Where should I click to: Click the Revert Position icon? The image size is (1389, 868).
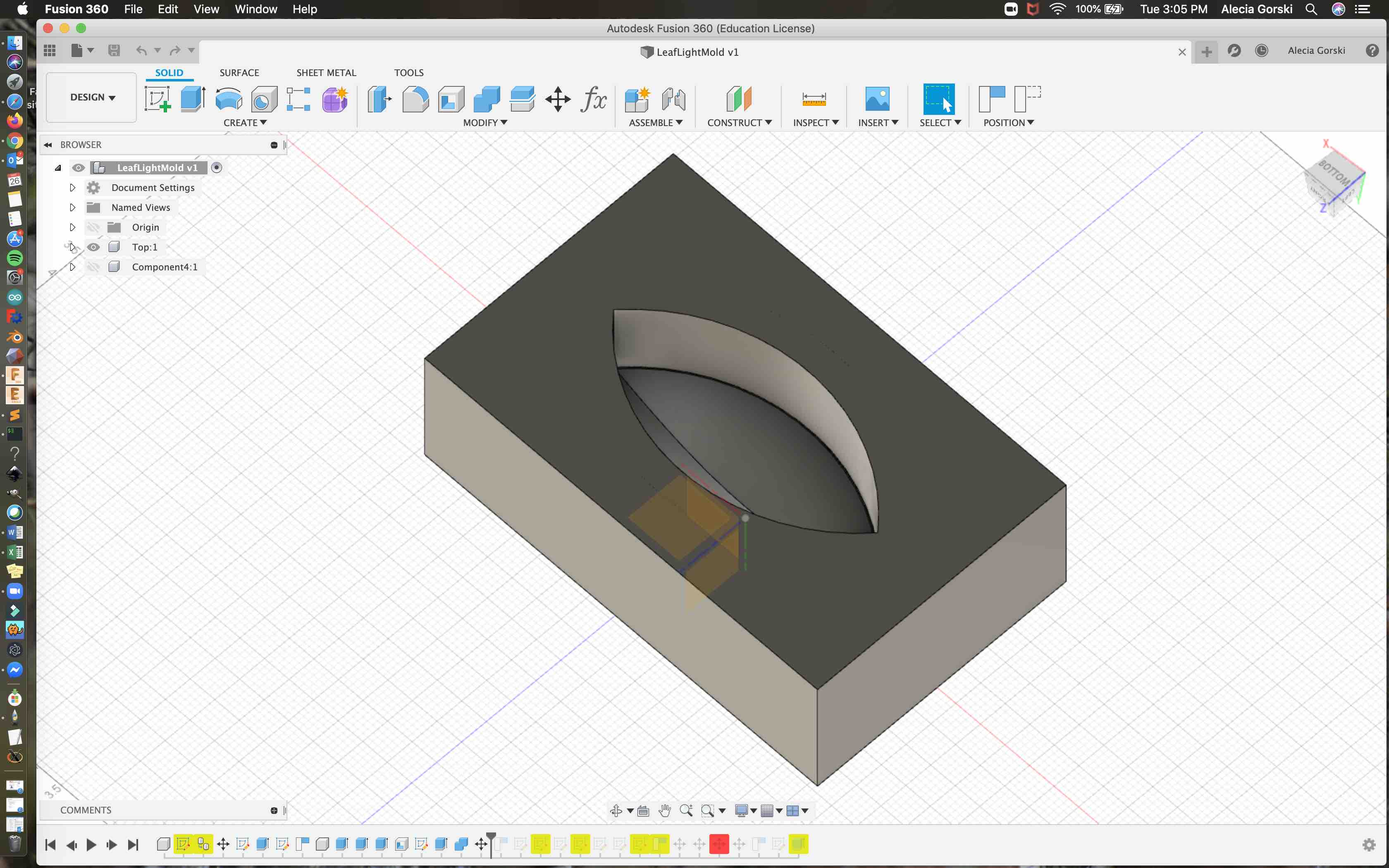(x=1027, y=99)
